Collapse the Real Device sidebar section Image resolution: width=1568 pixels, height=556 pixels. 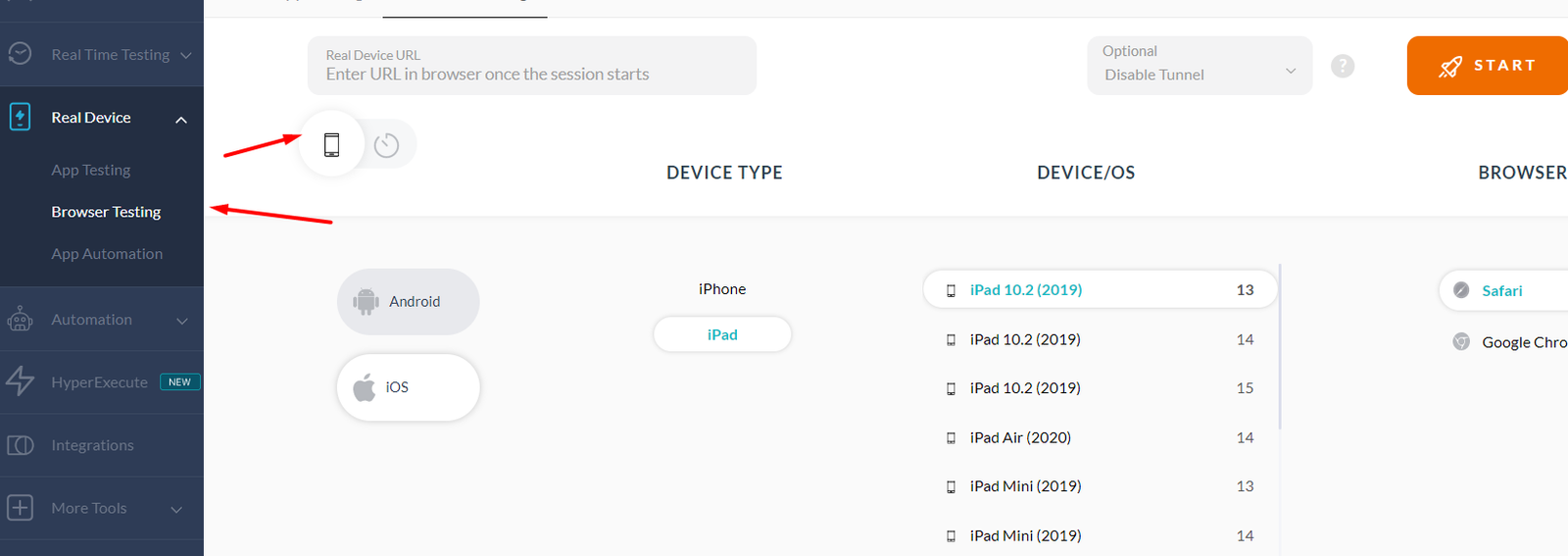click(x=181, y=120)
